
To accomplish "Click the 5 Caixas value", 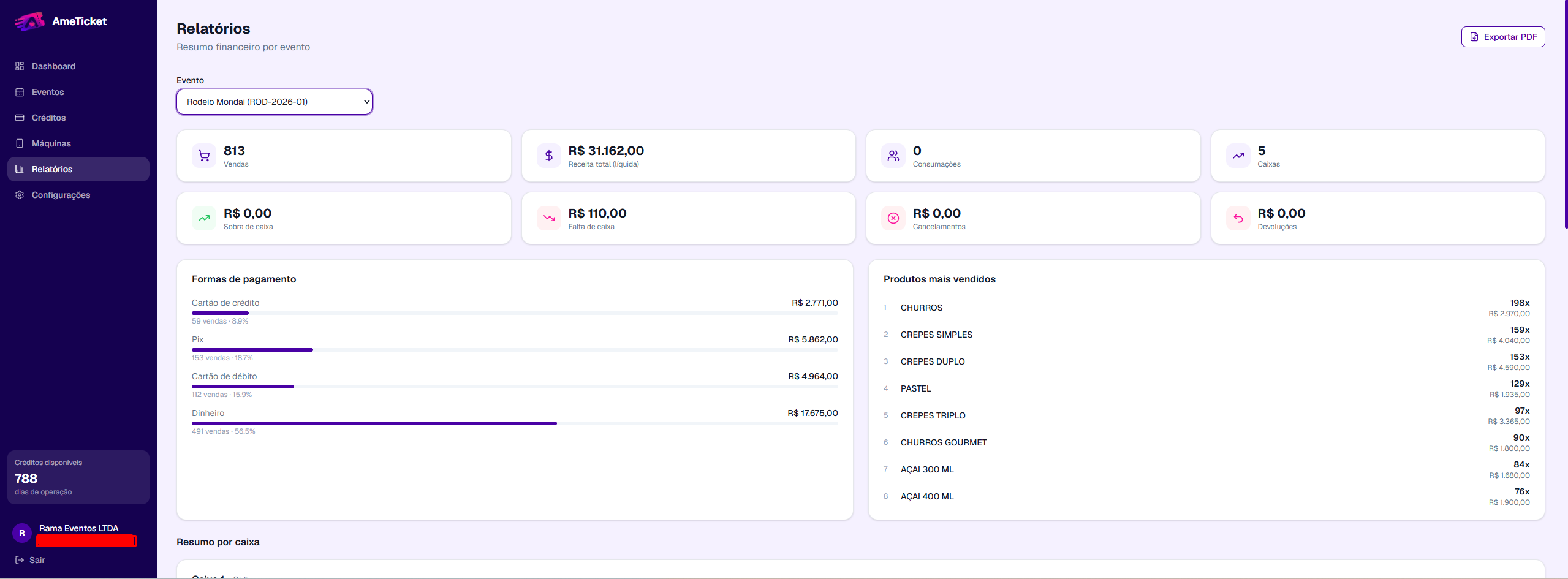I will click(x=1261, y=151).
